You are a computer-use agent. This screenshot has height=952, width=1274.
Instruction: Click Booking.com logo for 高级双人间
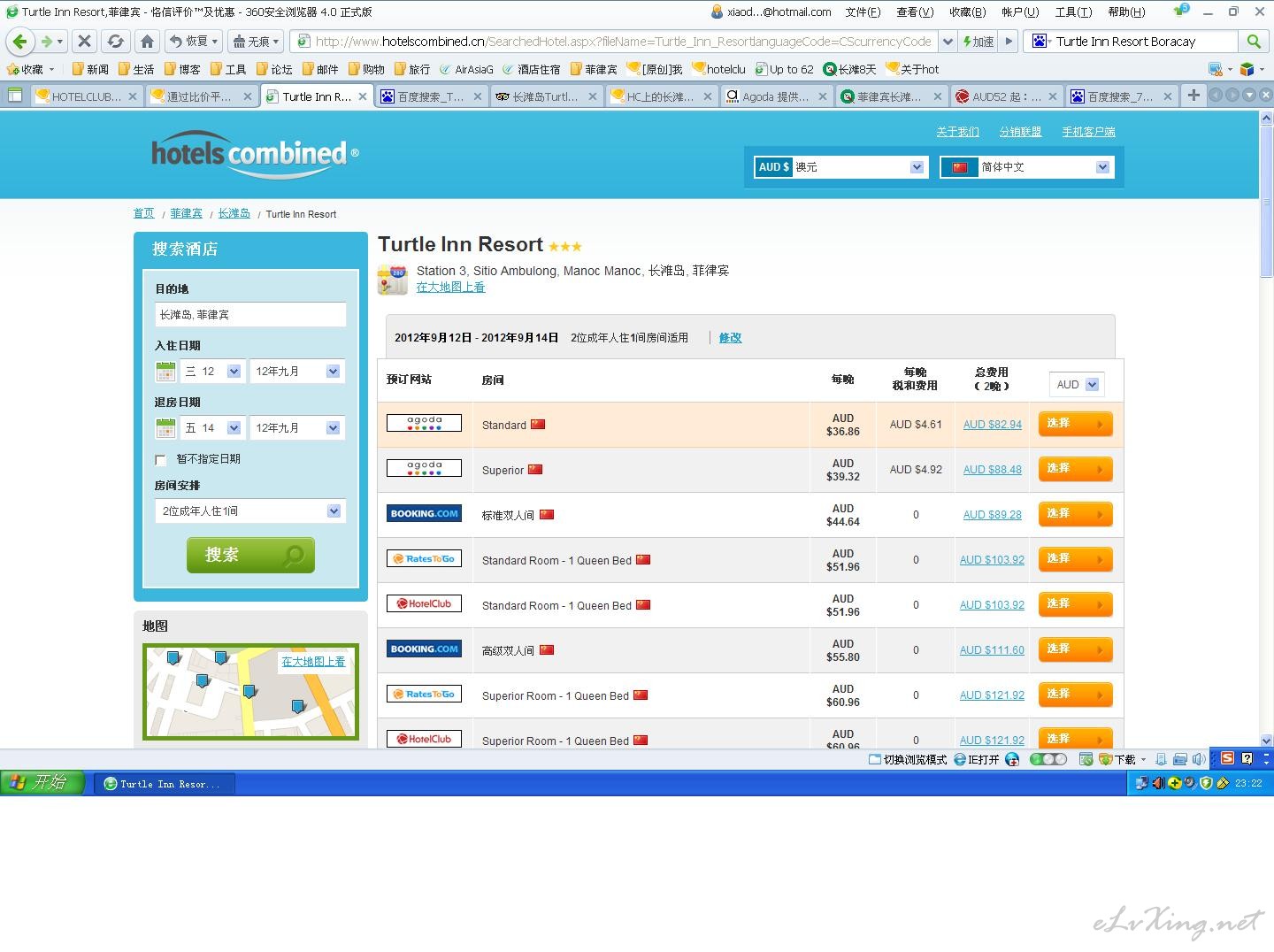pos(424,649)
